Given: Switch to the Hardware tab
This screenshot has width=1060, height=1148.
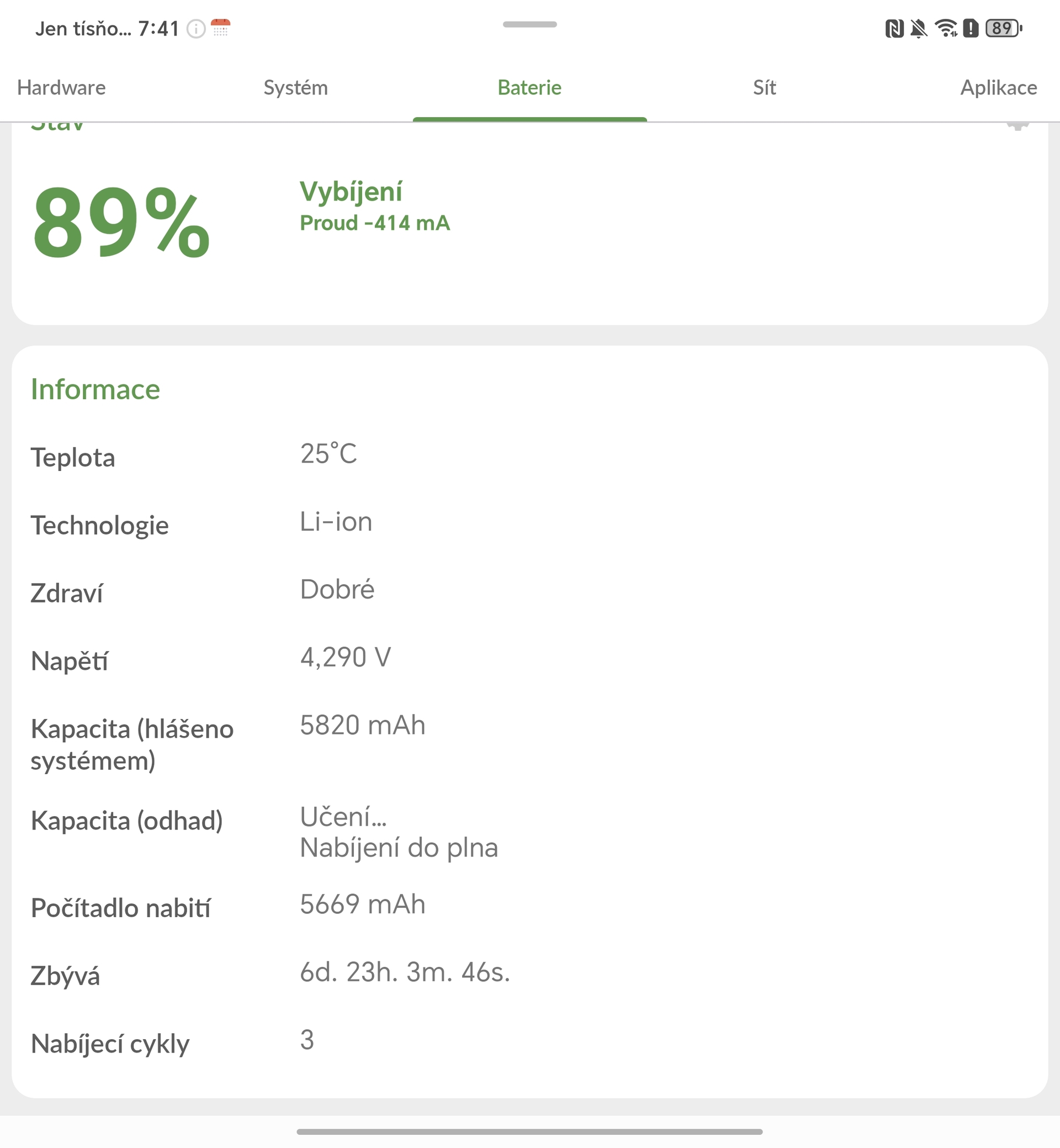Looking at the screenshot, I should tap(61, 88).
